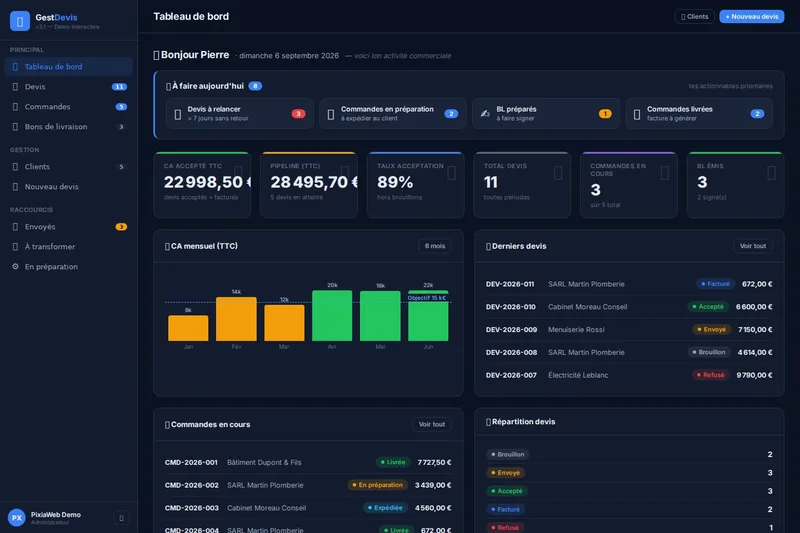This screenshot has width=800, height=533.
Task: Click the BL préparés signature icon
Action: 485,114
